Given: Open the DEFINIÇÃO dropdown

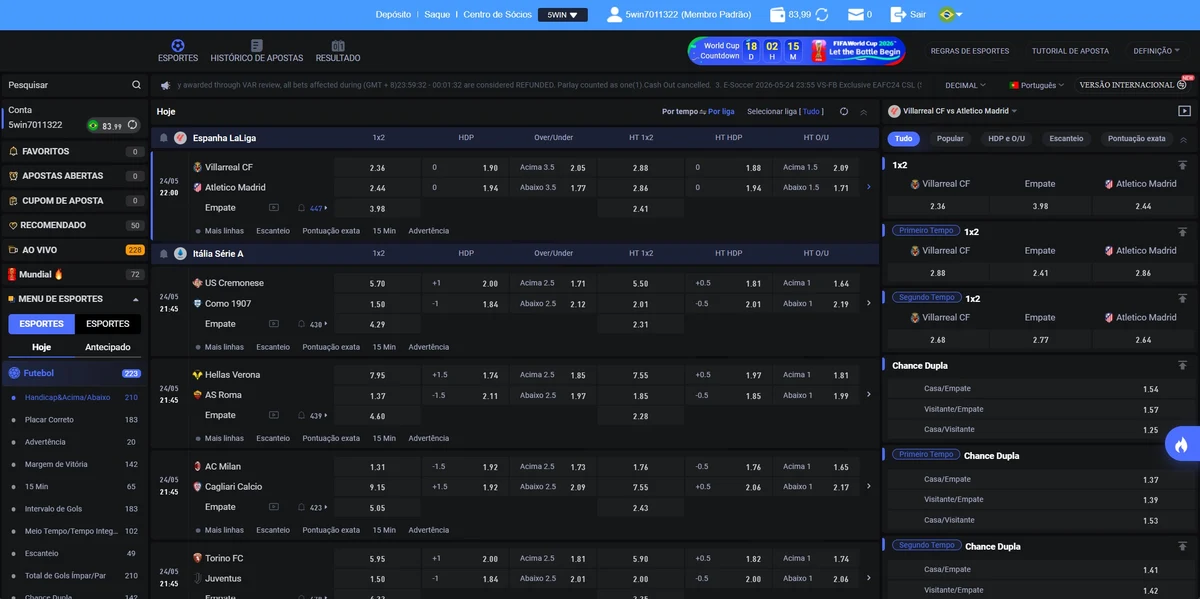Looking at the screenshot, I should [x=1157, y=51].
